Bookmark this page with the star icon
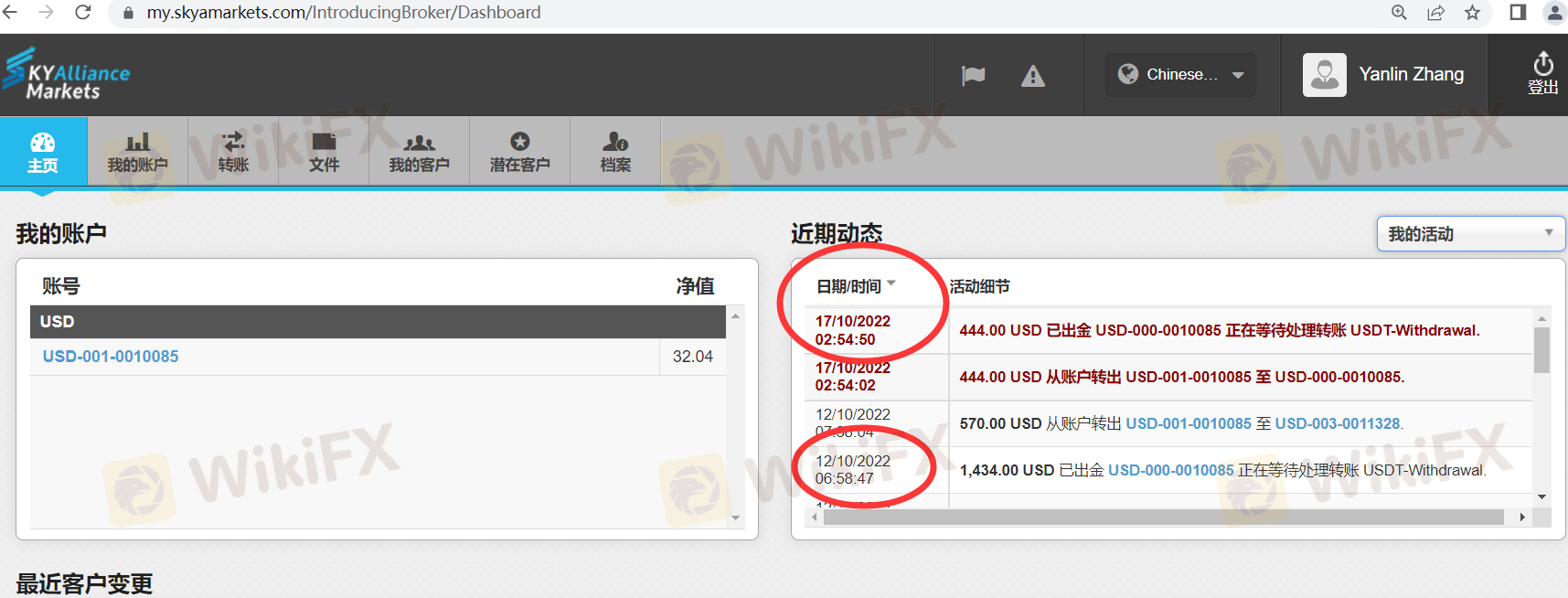 click(1472, 12)
